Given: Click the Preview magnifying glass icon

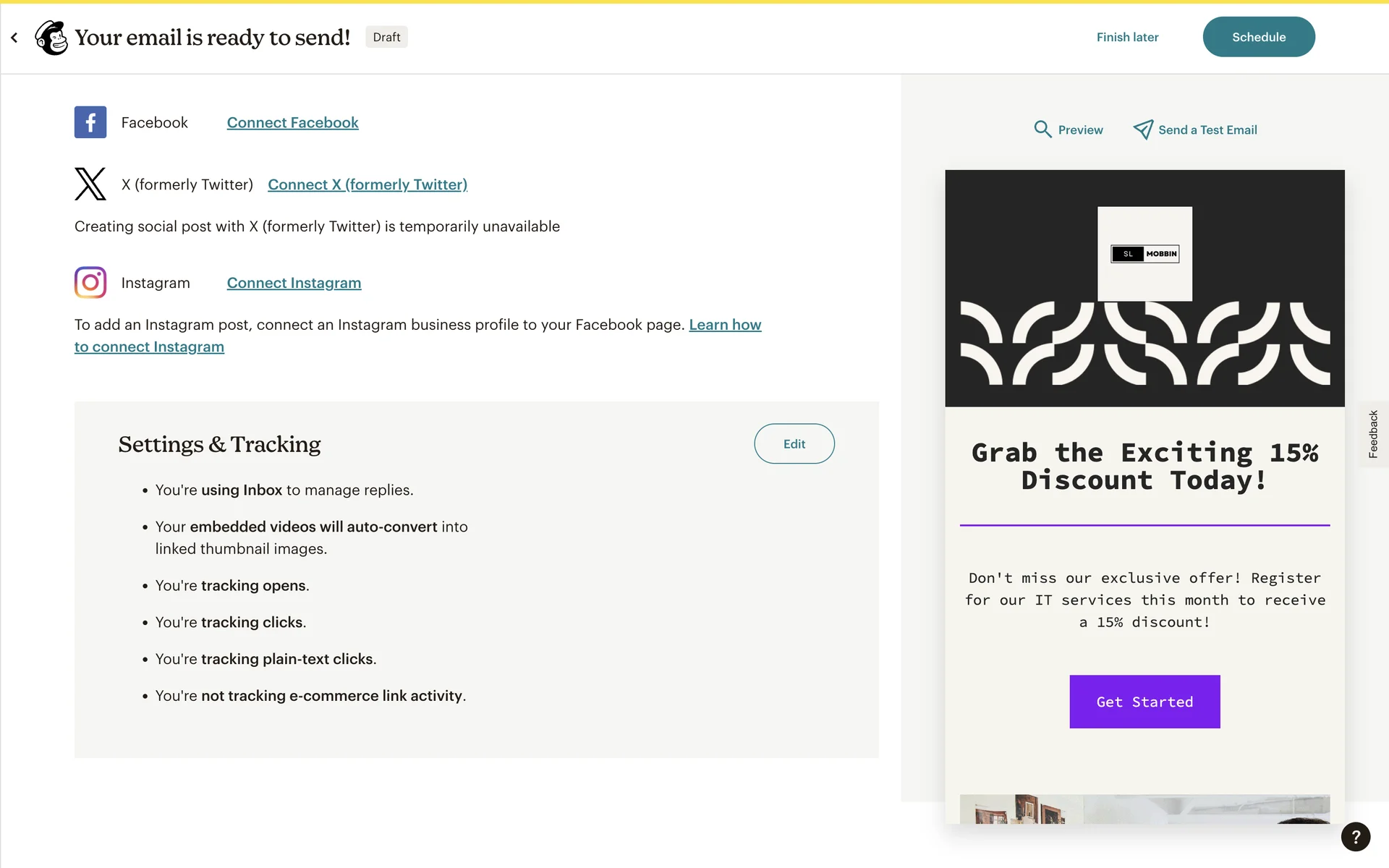Looking at the screenshot, I should tap(1042, 129).
